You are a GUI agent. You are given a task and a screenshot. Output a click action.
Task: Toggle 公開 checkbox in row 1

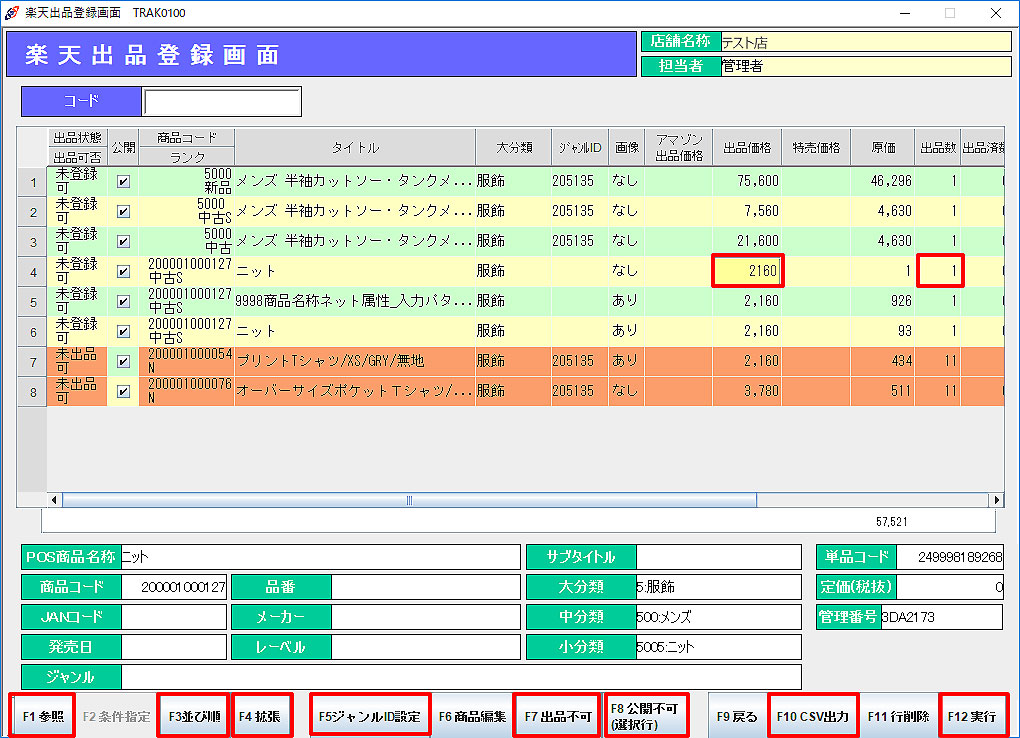(123, 182)
